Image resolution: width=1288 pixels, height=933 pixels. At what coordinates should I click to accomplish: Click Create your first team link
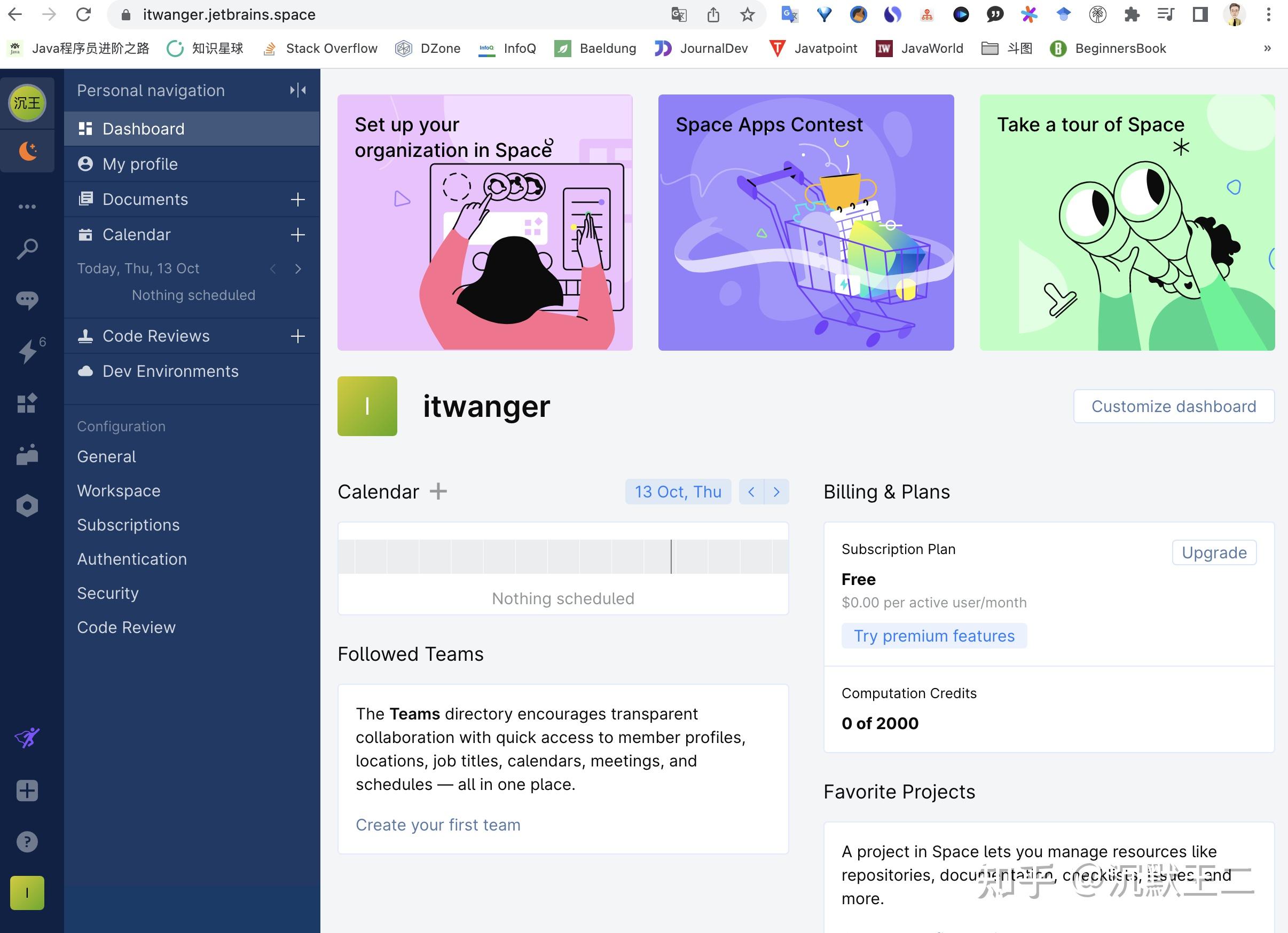click(x=438, y=824)
